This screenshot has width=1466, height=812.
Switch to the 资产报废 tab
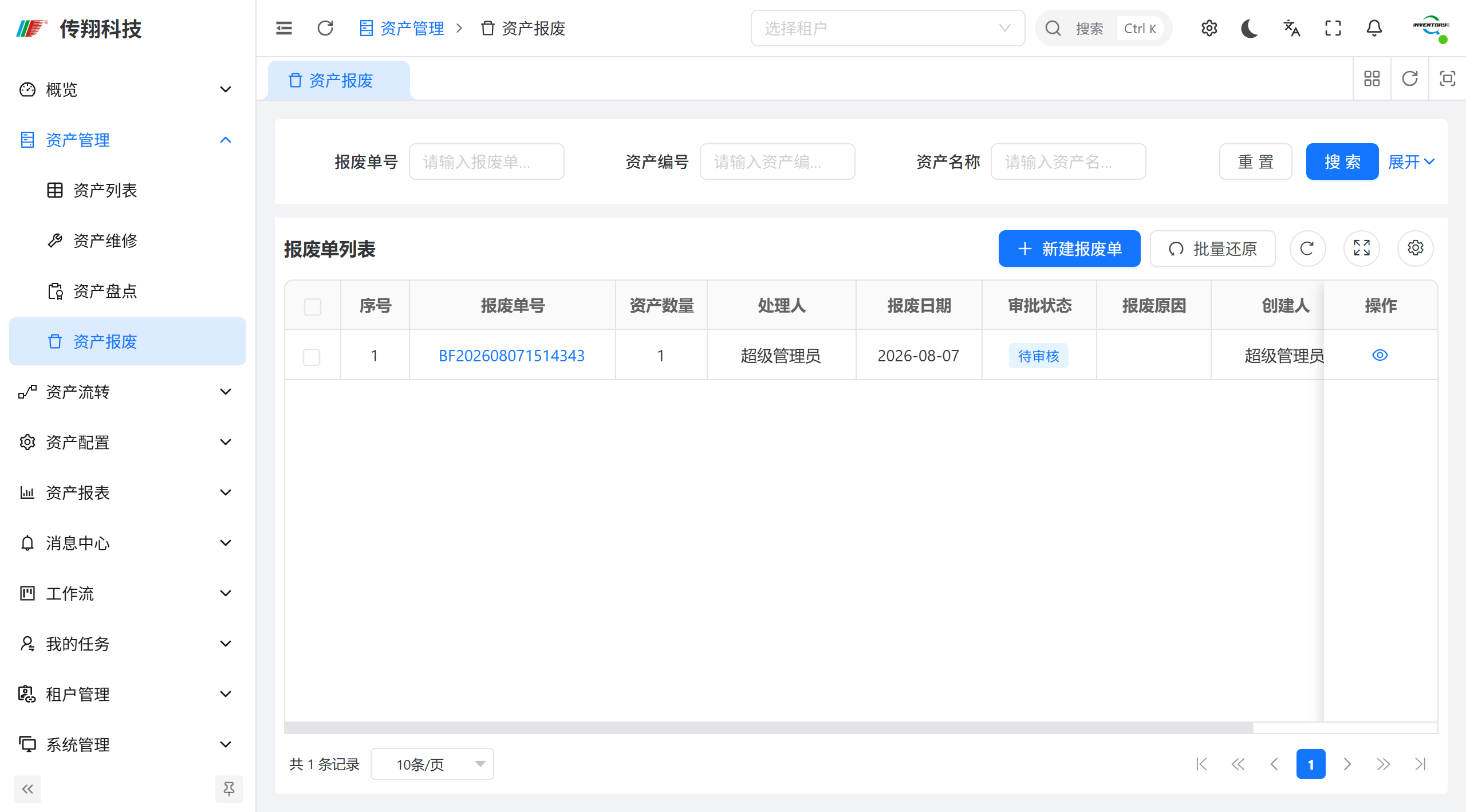click(338, 80)
